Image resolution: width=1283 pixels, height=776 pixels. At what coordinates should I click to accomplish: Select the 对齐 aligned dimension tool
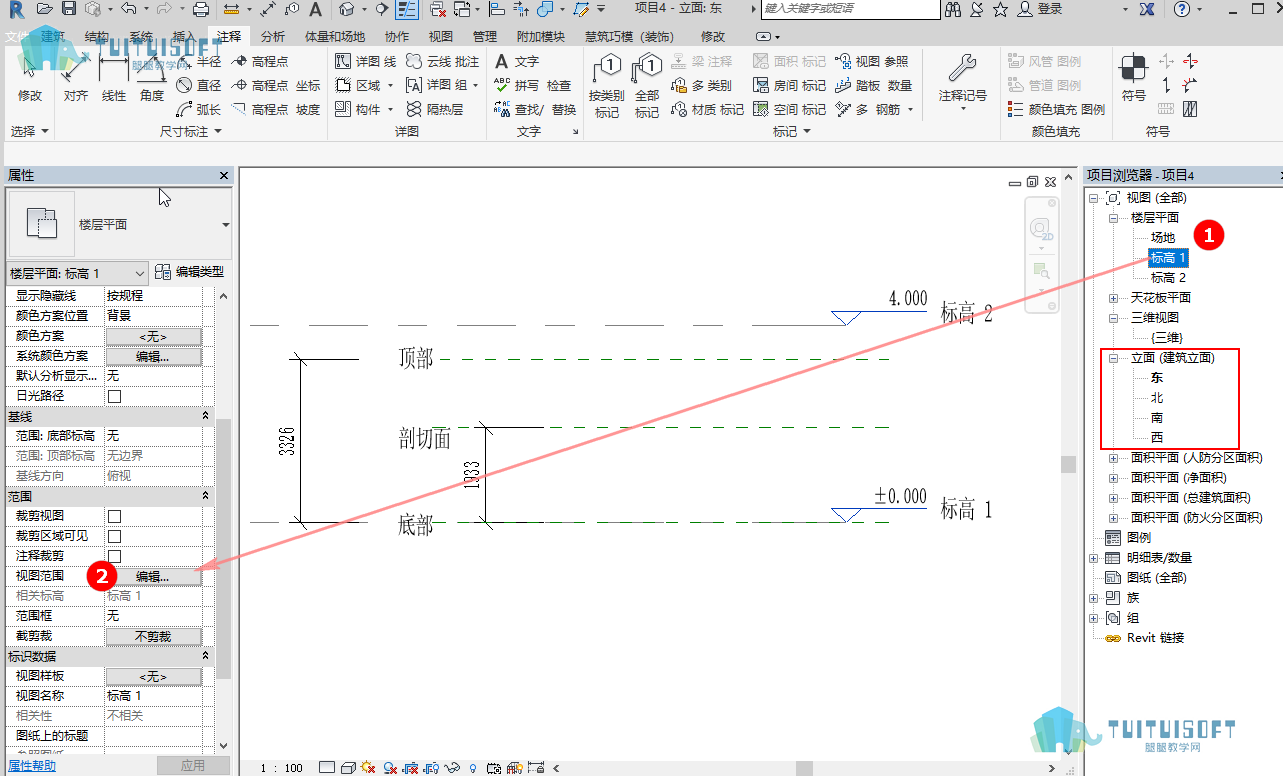(x=76, y=78)
